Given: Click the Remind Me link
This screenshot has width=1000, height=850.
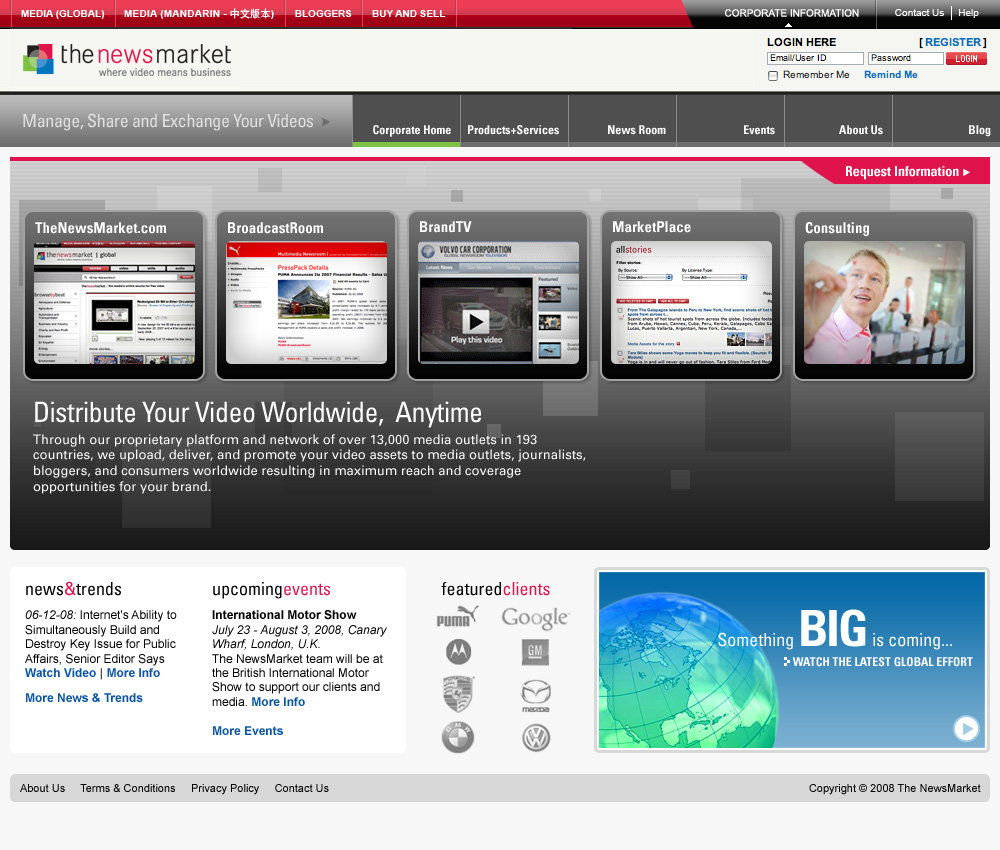Looking at the screenshot, I should [x=890, y=75].
